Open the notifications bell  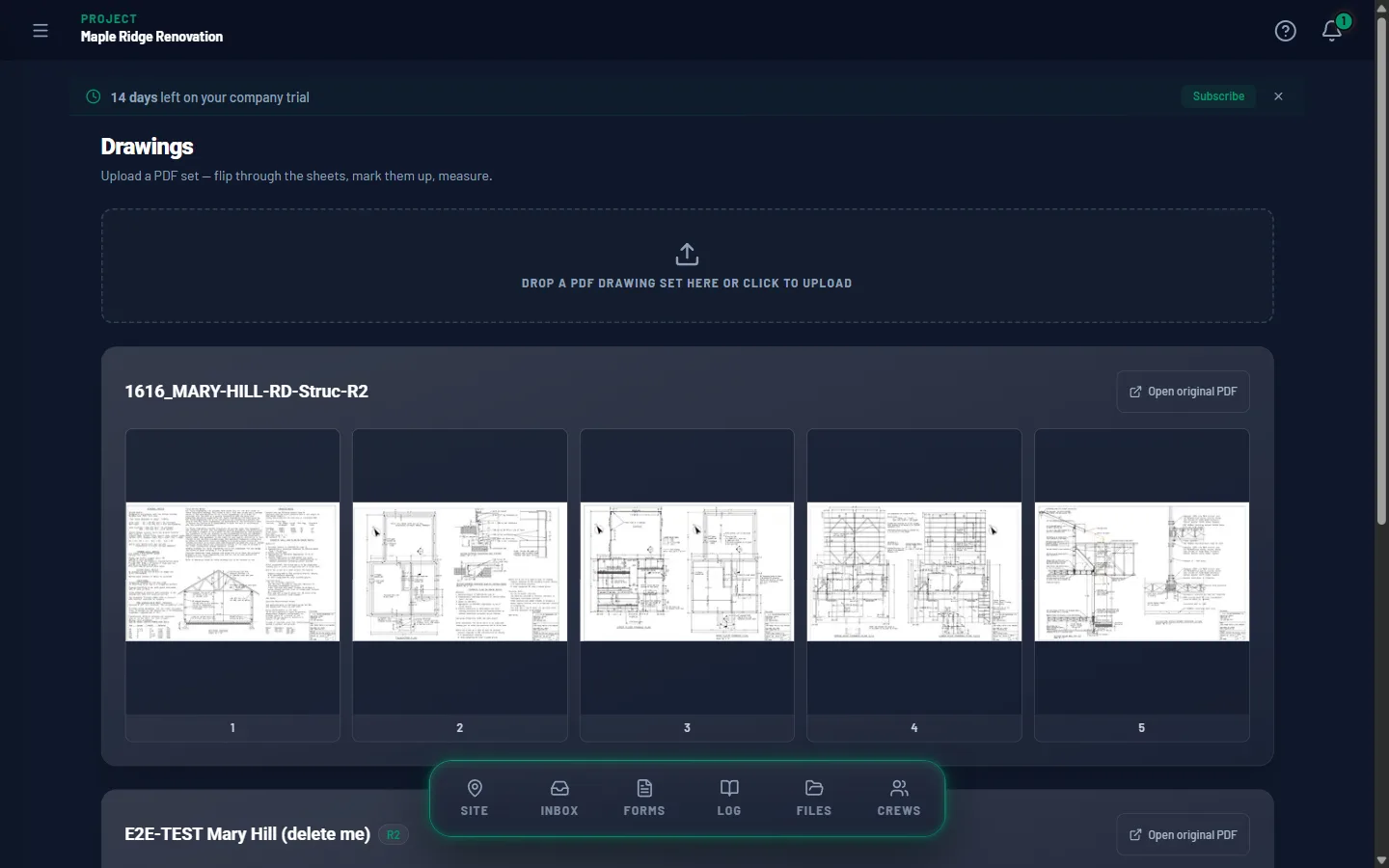pos(1332,31)
